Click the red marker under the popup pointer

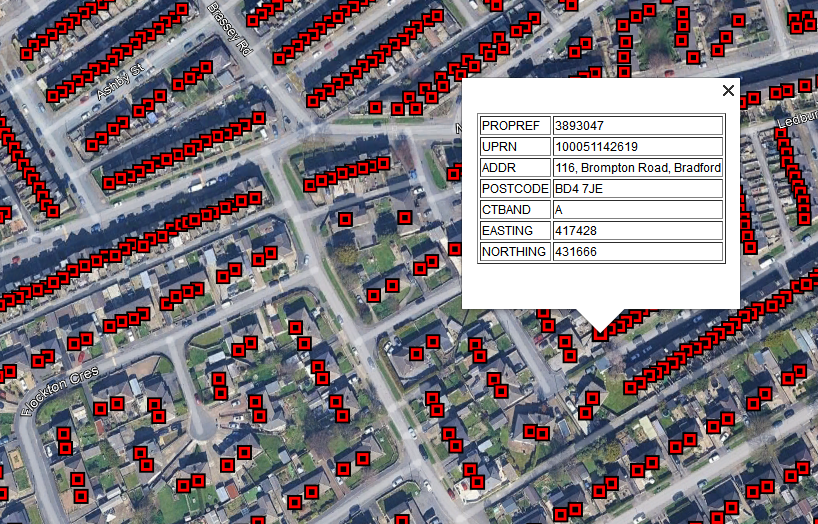pos(600,334)
